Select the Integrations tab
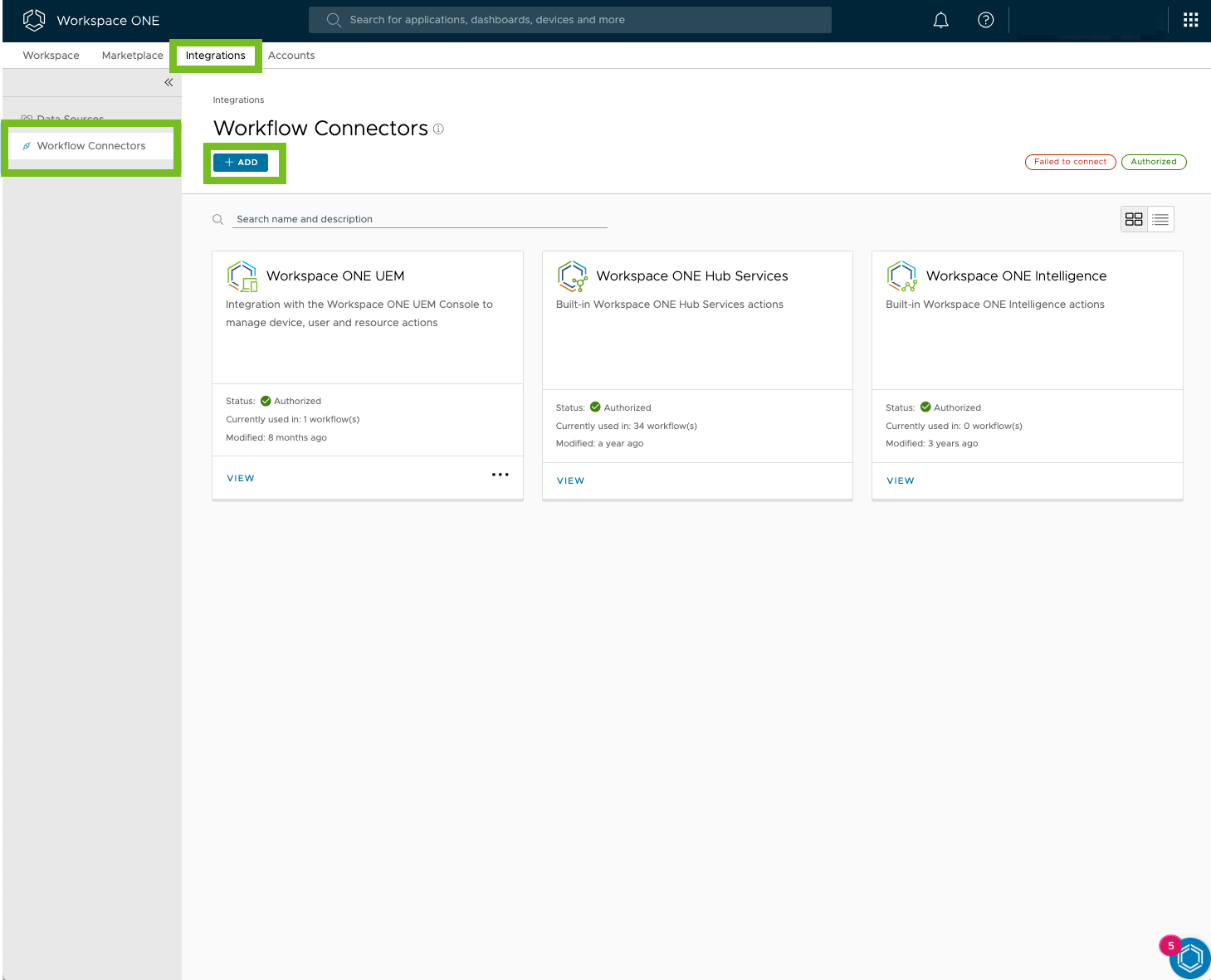Image resolution: width=1211 pixels, height=980 pixels. tap(216, 56)
